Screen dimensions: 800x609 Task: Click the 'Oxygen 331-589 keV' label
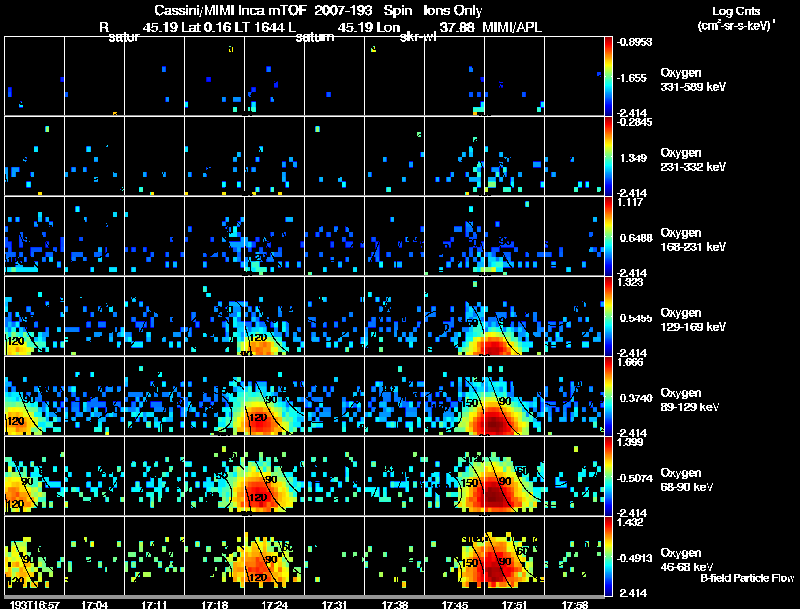pyautogui.click(x=693, y=80)
